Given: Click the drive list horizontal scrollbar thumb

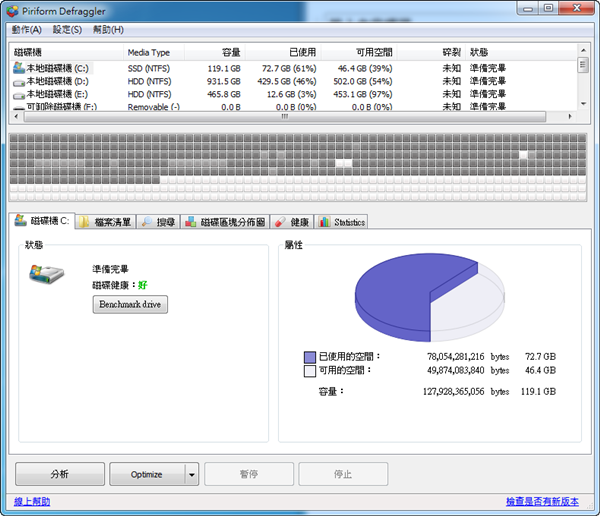Looking at the screenshot, I should tap(285, 117).
